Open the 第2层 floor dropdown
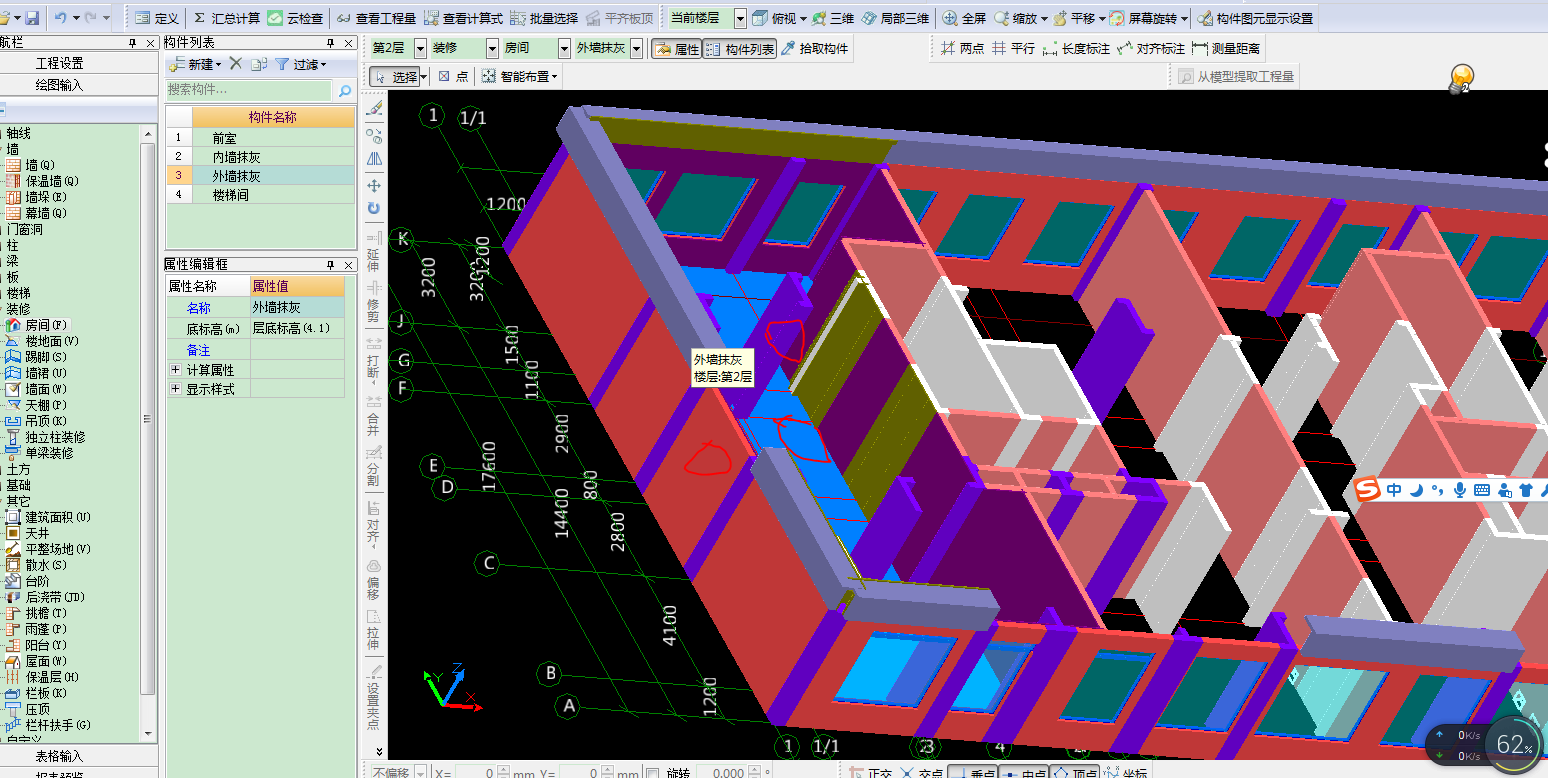The height and width of the screenshot is (778, 1548). 420,48
